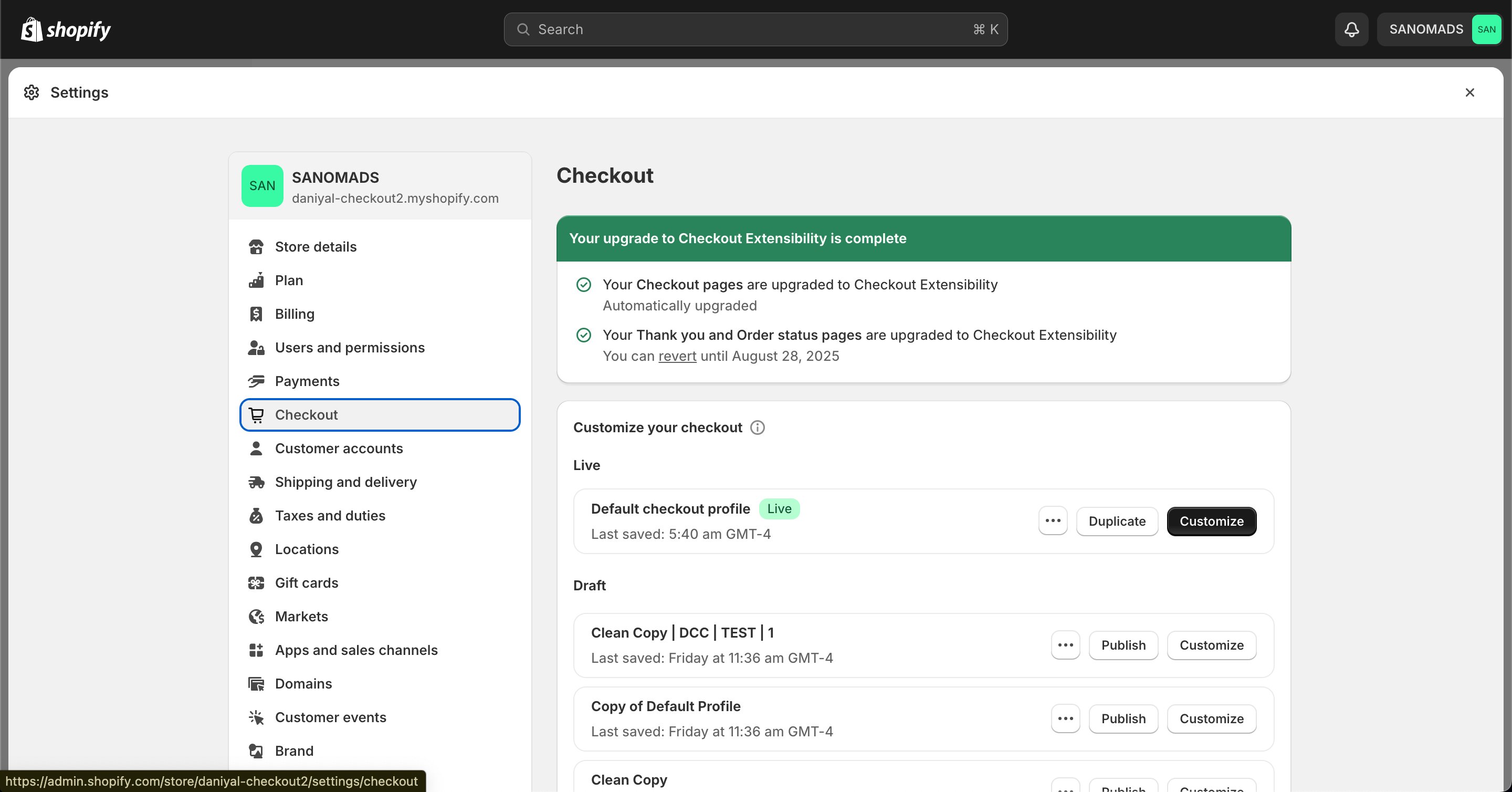Viewport: 1512px width, 792px height.
Task: Open more actions for Clean Copy | DCC | TEST | 1
Action: 1065,644
